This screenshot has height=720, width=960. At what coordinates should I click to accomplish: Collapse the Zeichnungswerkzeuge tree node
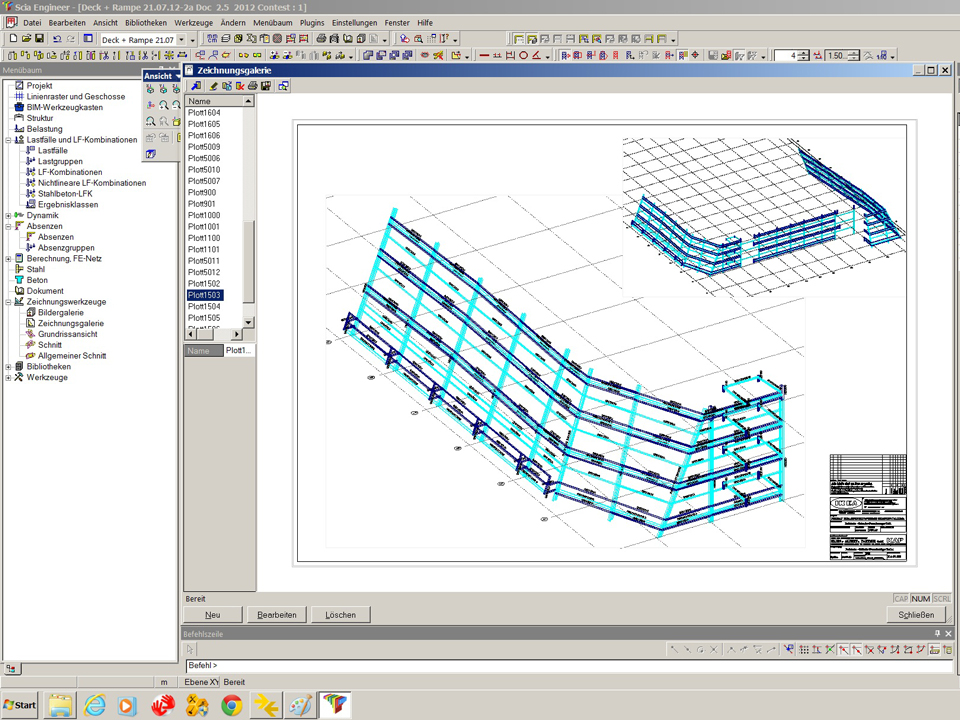(x=8, y=302)
